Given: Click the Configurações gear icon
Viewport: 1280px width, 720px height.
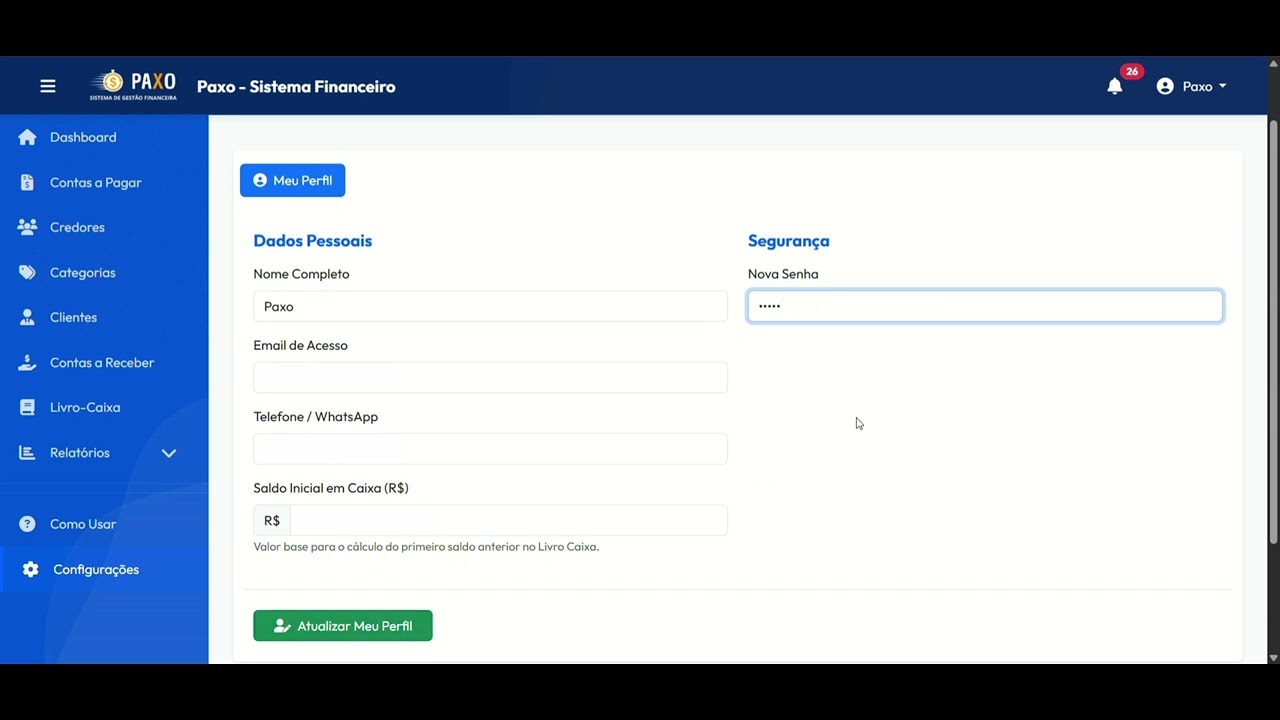Looking at the screenshot, I should click(30, 569).
